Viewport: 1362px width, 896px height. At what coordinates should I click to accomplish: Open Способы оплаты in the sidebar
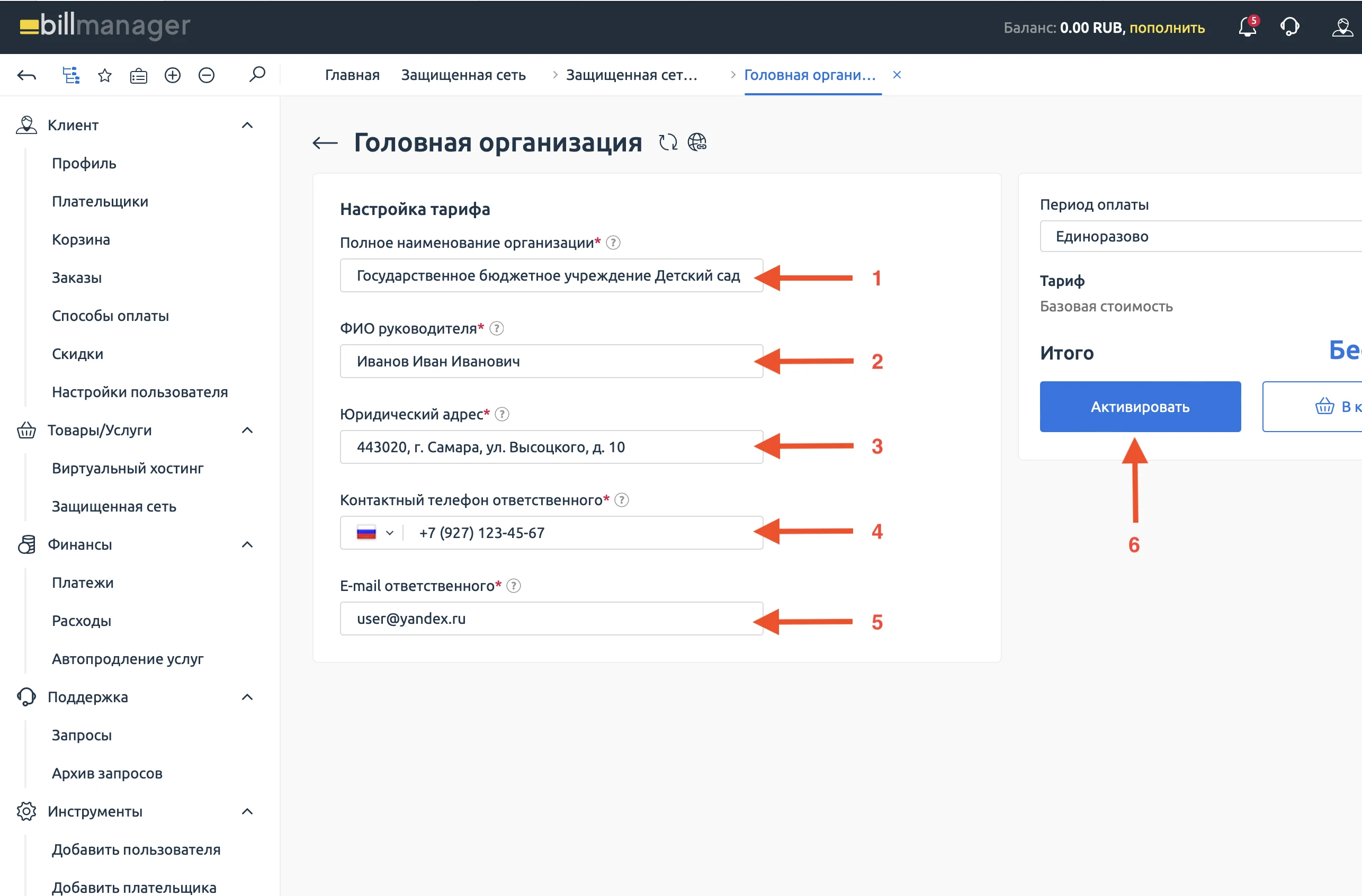pos(111,316)
